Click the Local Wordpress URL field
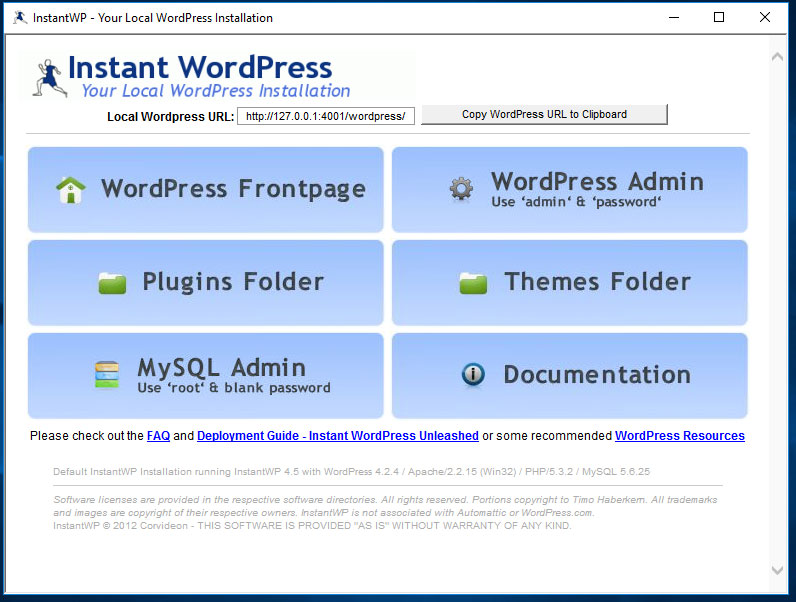796x602 pixels. (326, 116)
